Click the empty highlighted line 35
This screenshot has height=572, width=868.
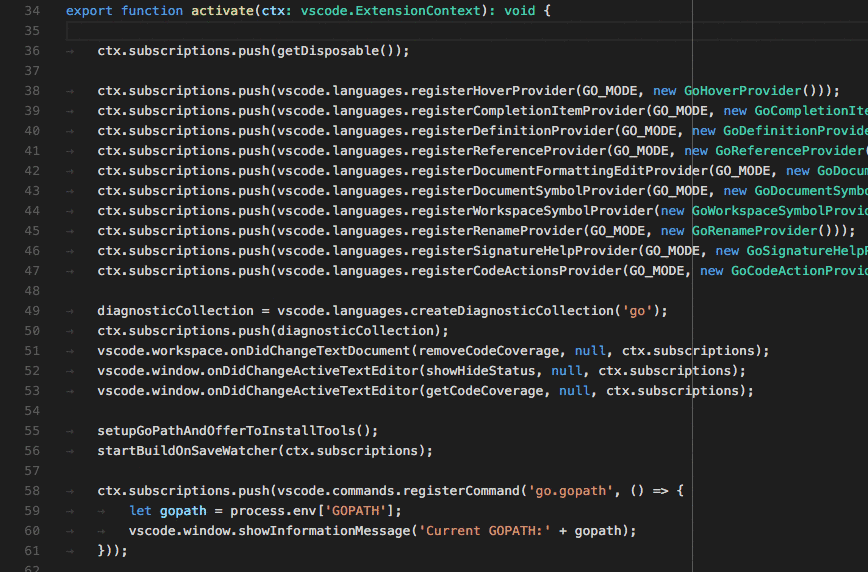click(400, 31)
